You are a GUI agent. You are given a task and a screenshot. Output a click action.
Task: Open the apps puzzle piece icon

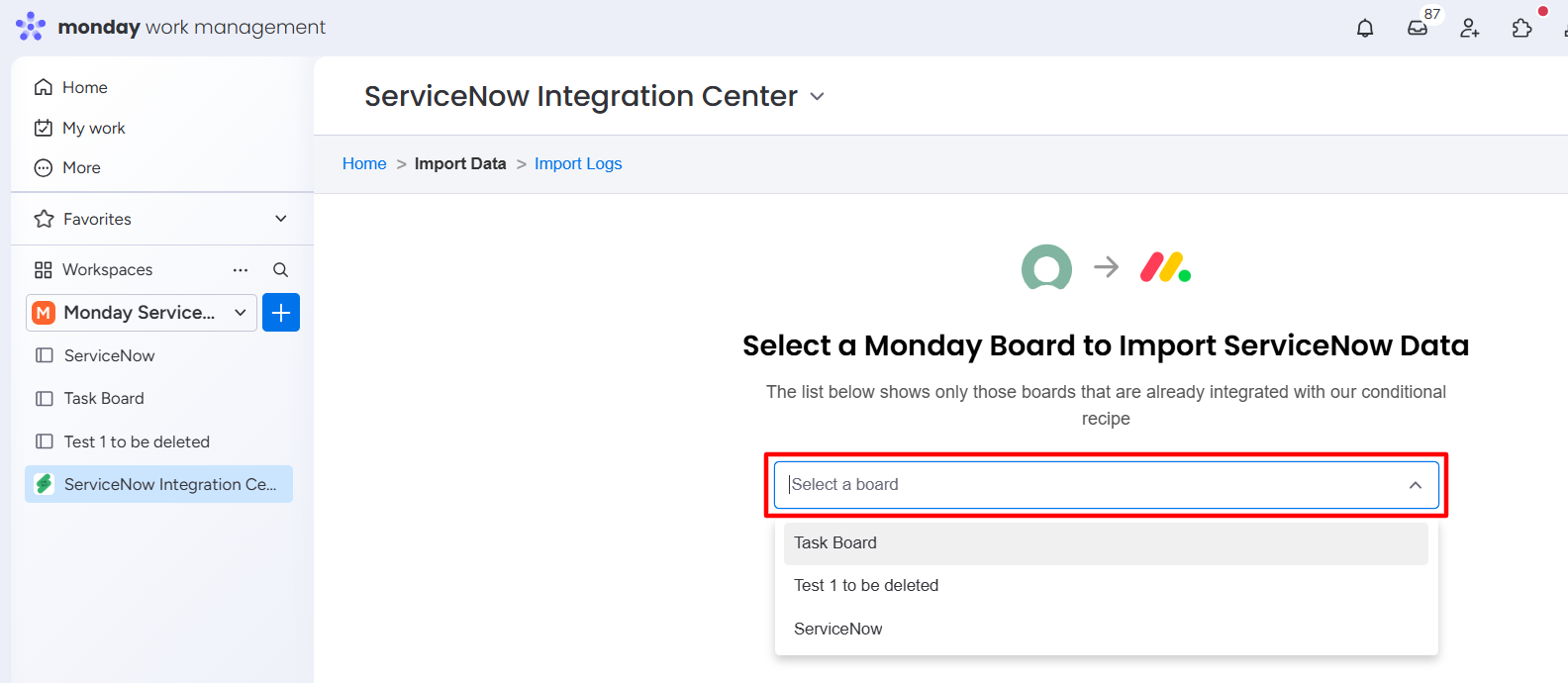(x=1522, y=28)
